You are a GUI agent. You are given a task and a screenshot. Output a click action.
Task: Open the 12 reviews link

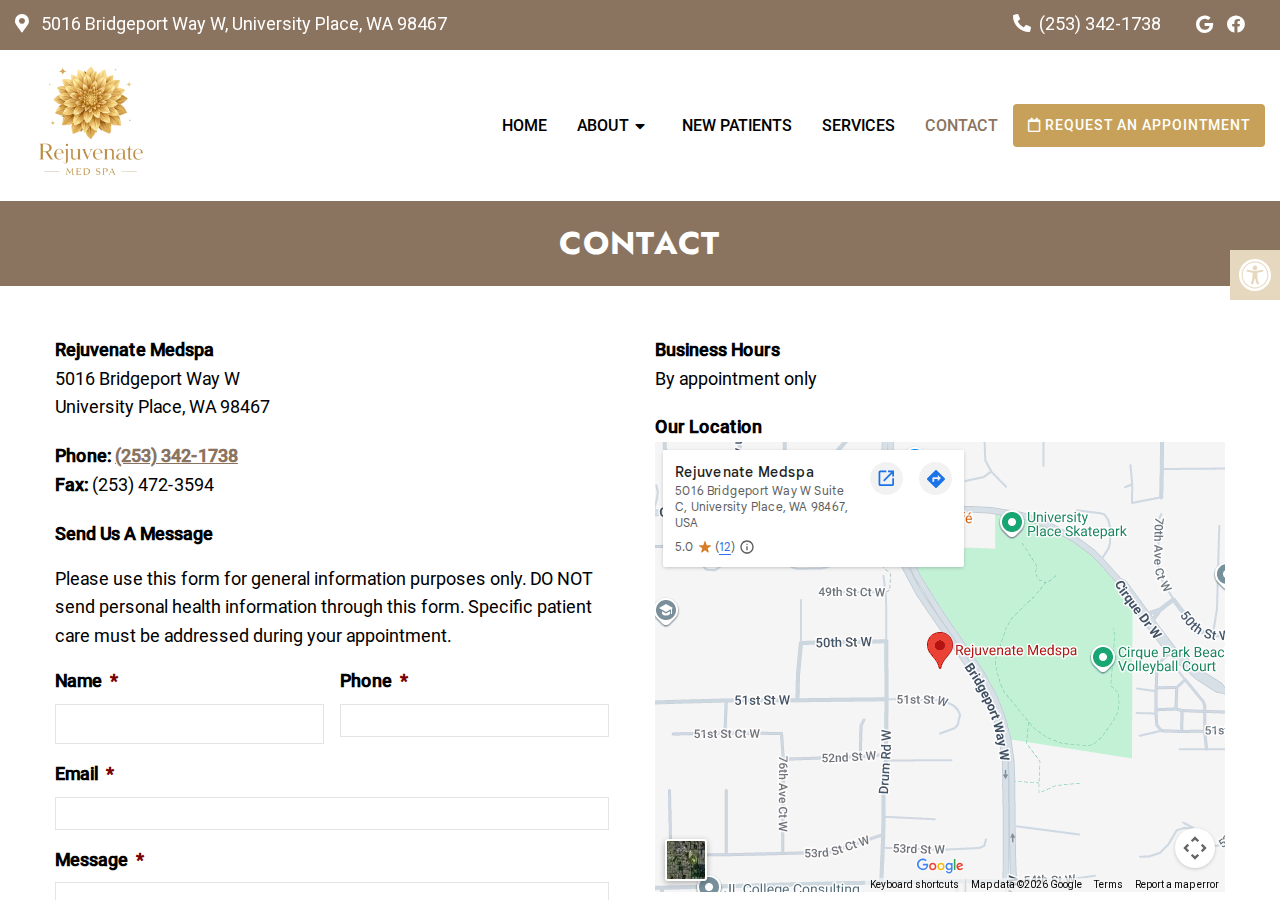pyautogui.click(x=725, y=547)
